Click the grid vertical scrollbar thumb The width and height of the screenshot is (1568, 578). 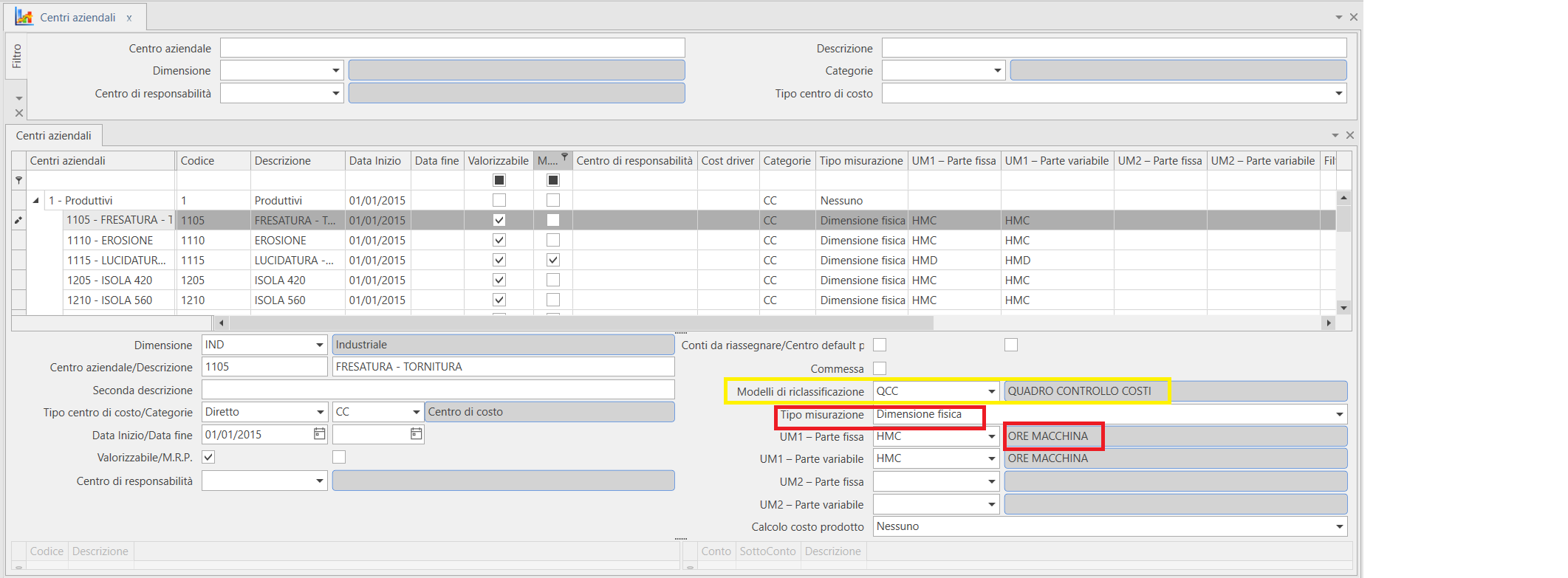click(1343, 219)
